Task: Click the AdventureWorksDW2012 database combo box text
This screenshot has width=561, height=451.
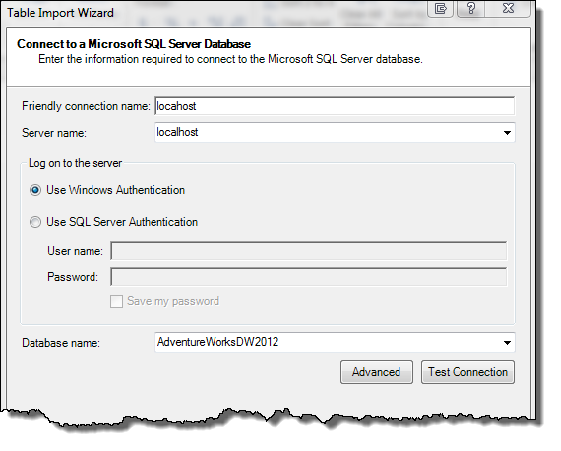Action: point(217,342)
